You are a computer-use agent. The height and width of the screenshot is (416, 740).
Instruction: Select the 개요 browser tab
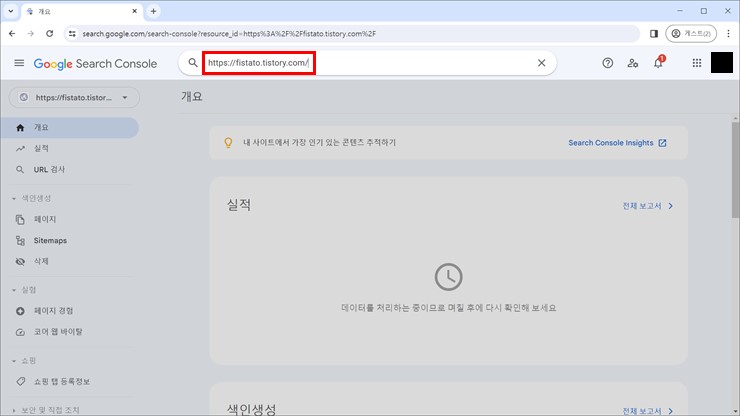(x=82, y=11)
